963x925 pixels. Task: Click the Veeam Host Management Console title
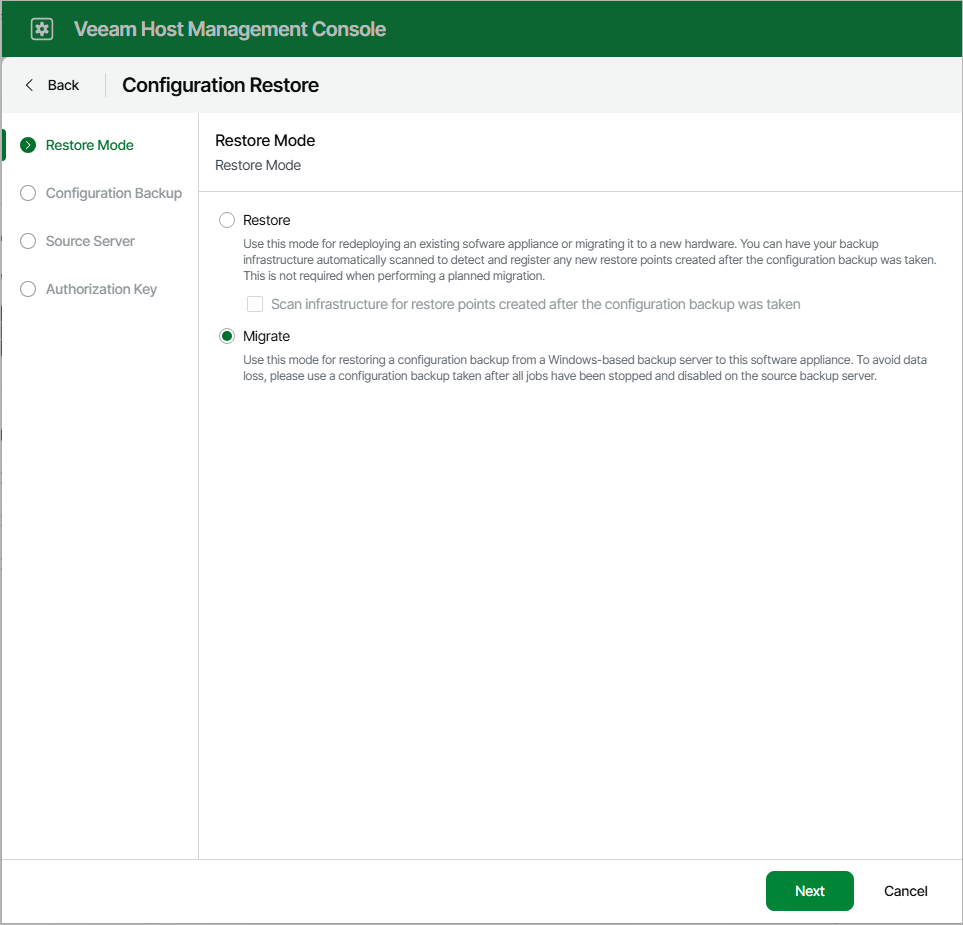(x=230, y=28)
